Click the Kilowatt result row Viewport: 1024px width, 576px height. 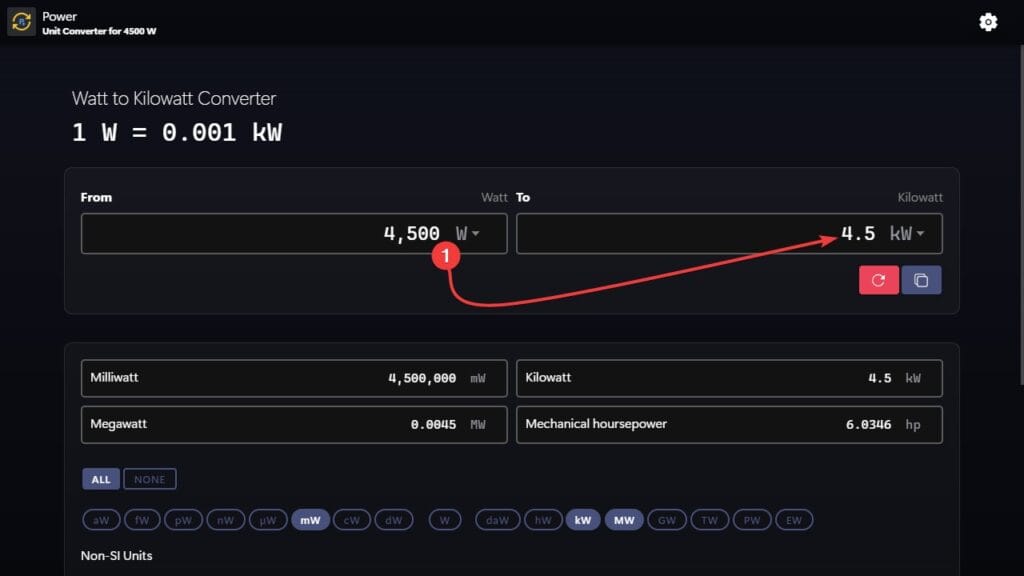[x=729, y=378]
